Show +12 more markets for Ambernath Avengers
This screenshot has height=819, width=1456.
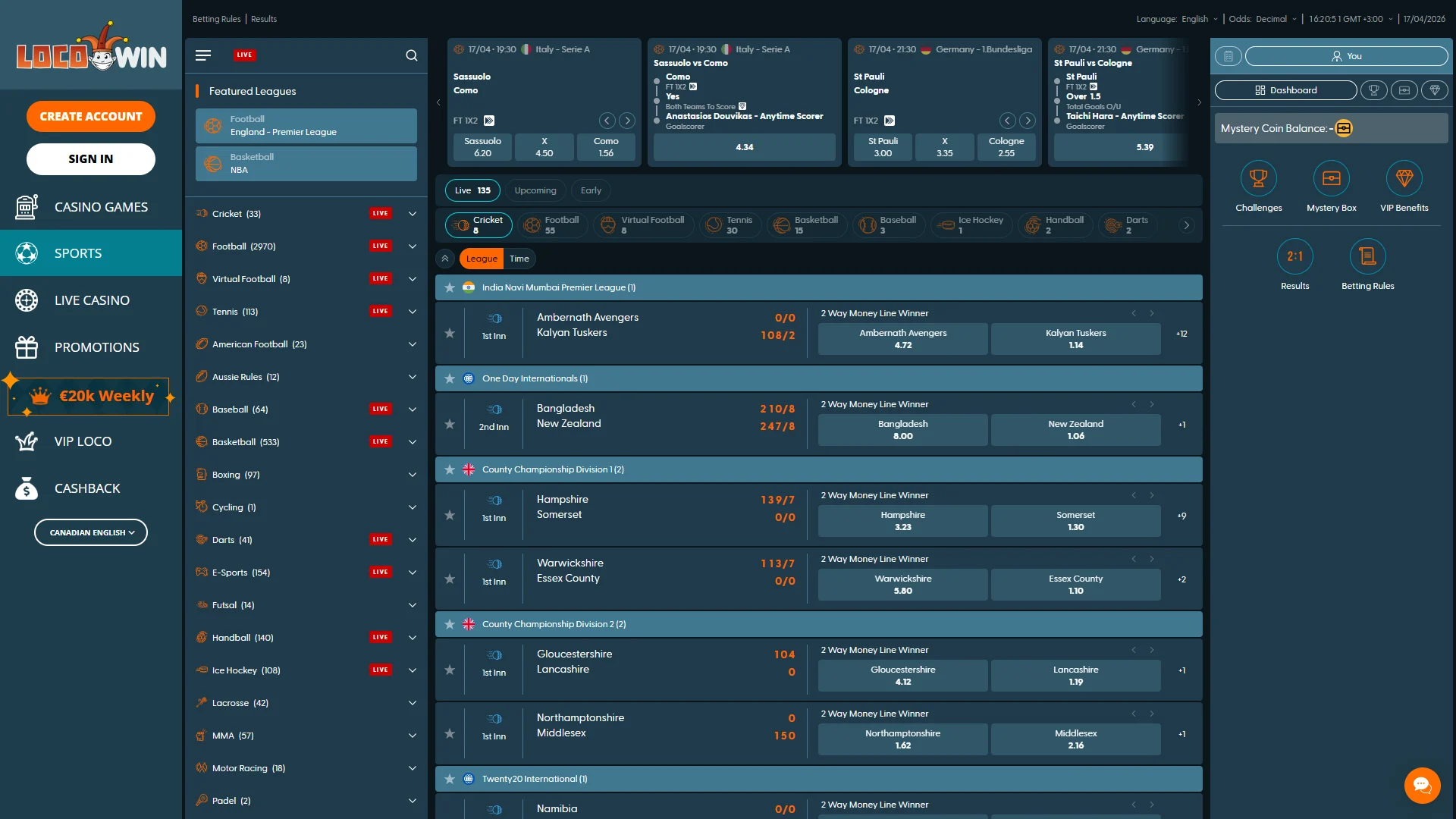(x=1181, y=334)
